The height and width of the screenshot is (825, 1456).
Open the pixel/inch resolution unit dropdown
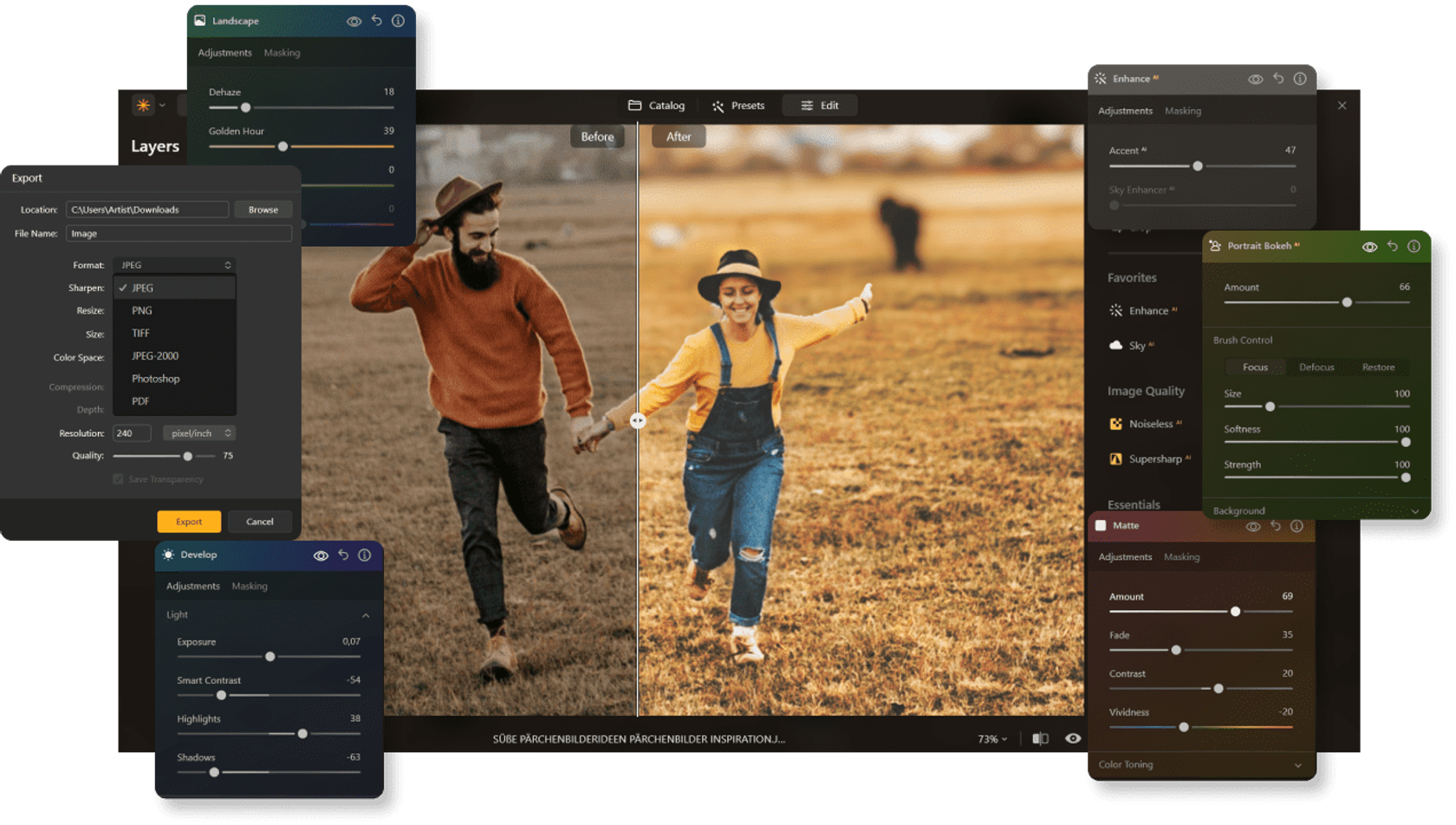(x=200, y=433)
